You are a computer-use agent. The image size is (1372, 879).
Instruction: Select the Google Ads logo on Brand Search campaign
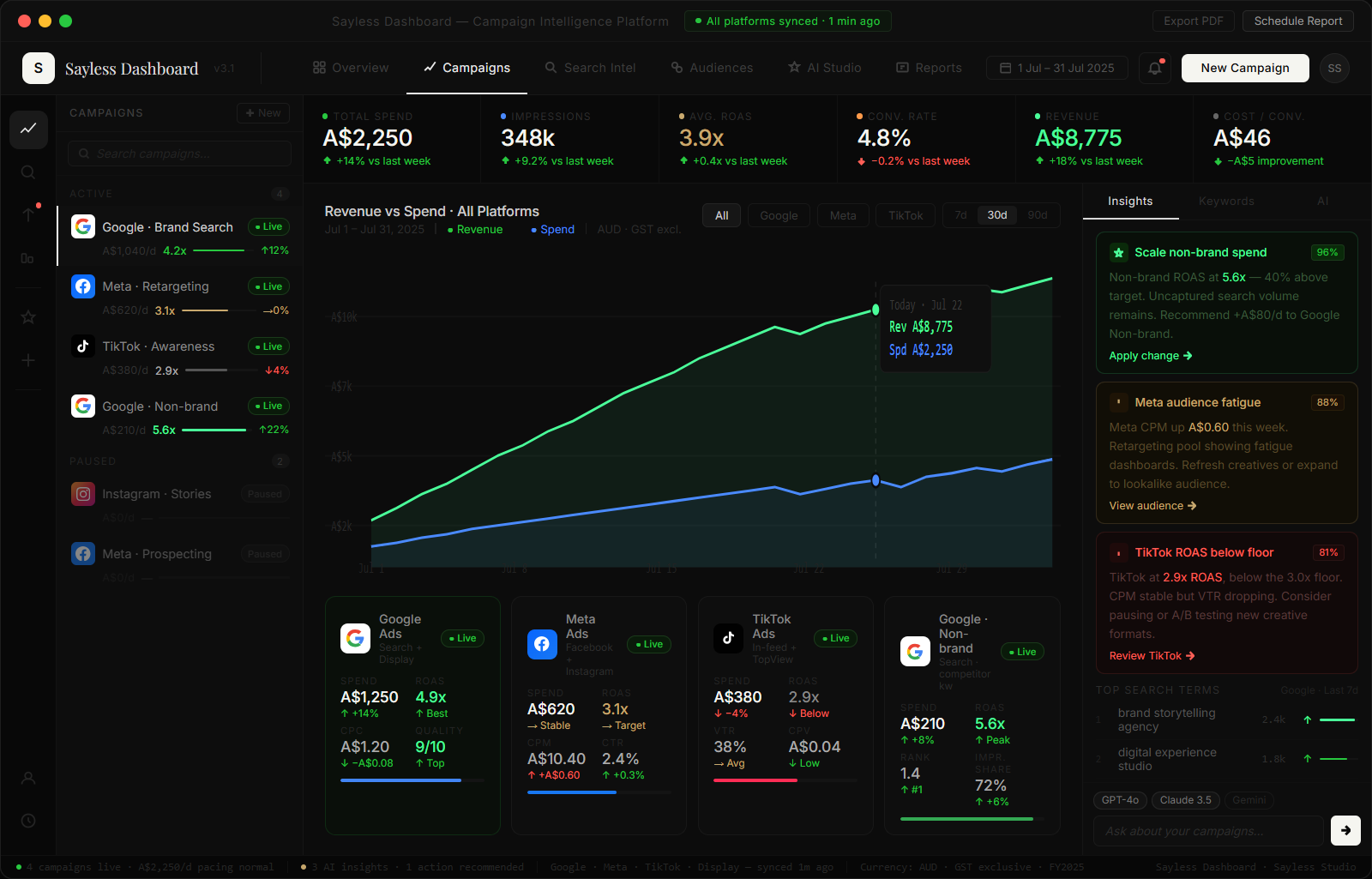pos(83,226)
